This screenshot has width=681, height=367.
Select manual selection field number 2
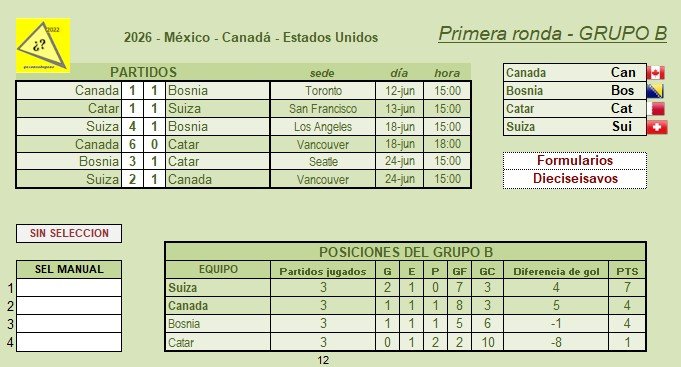[69, 306]
